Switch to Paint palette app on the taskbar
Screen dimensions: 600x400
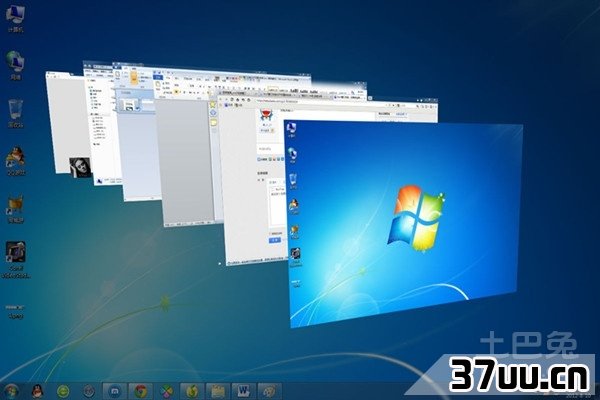click(x=269, y=391)
